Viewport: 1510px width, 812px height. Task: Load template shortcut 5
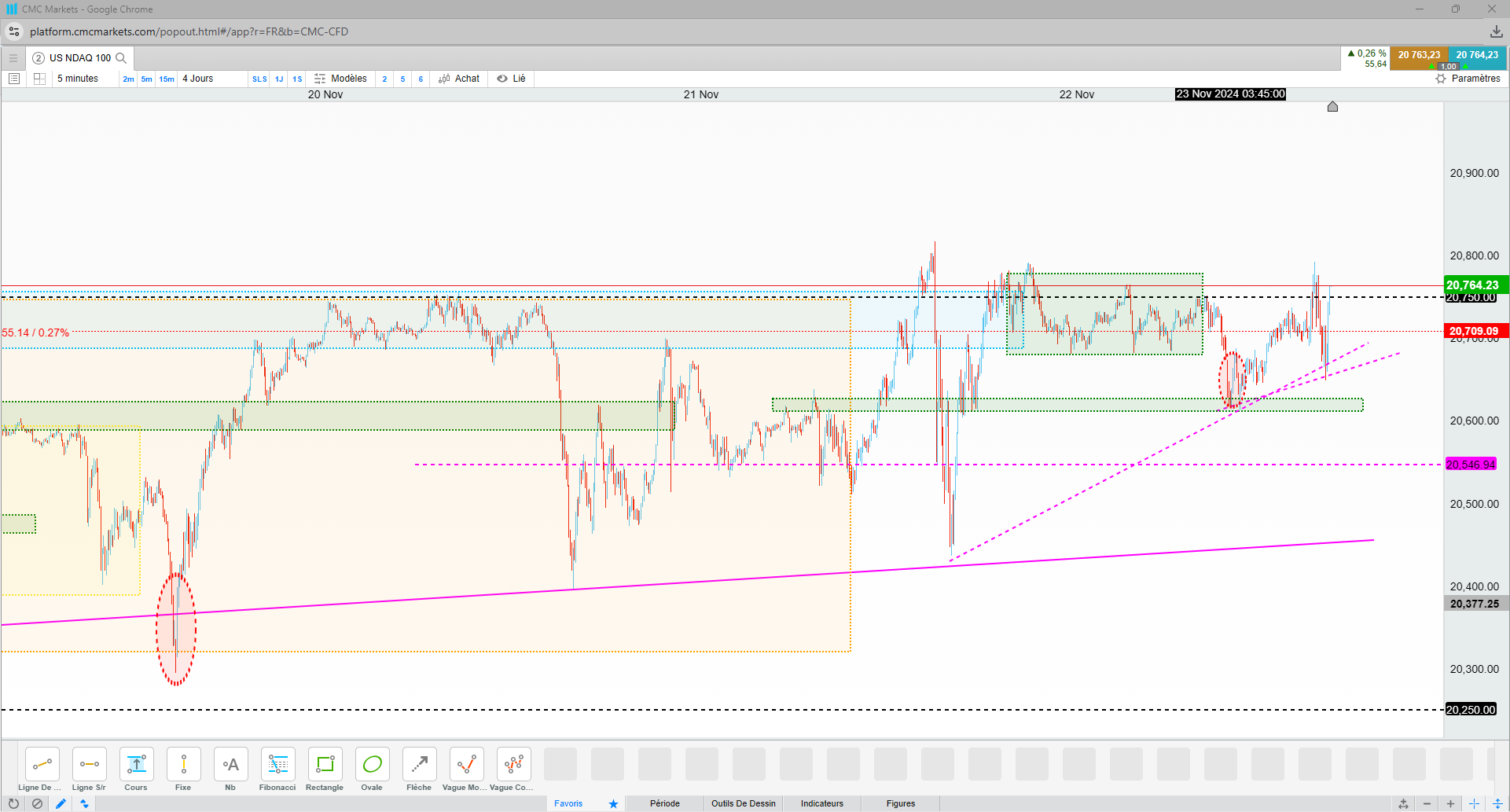pos(402,79)
